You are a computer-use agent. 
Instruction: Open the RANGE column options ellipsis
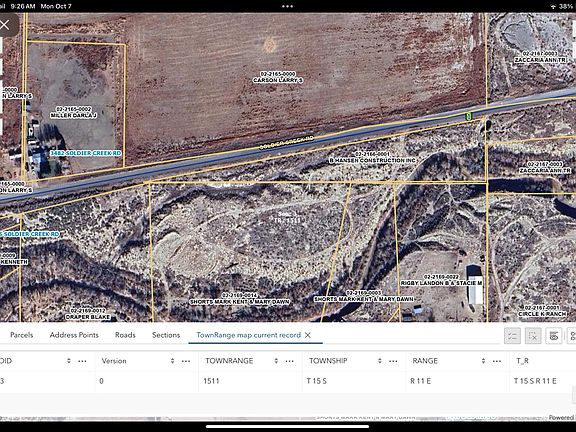pos(497,361)
